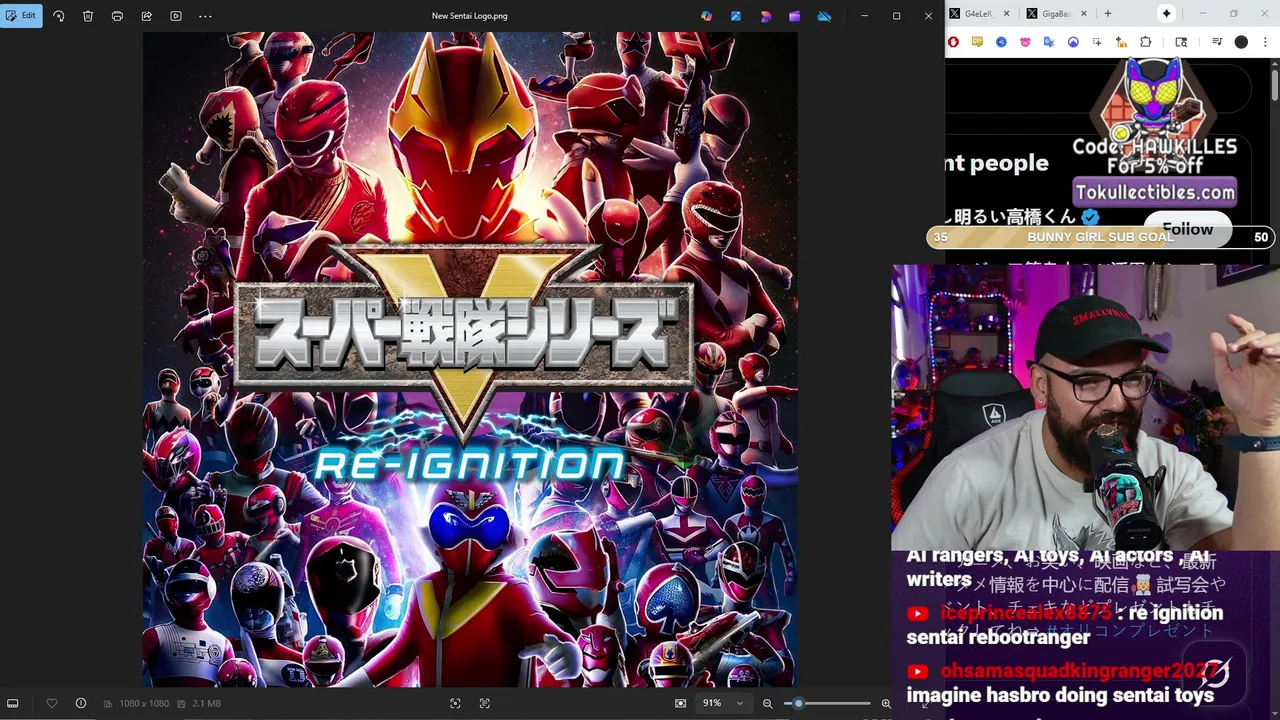Click the New Sentai Logo.png title text
The image size is (1280, 720).
469,16
